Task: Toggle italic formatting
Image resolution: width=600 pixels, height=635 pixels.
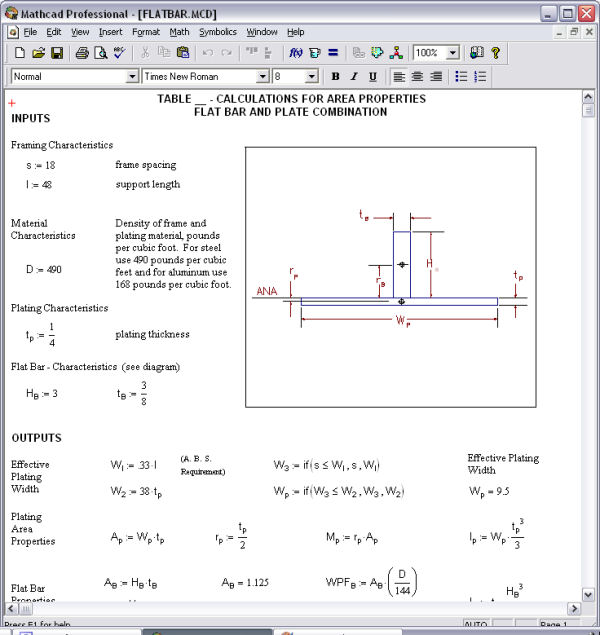Action: pos(354,77)
